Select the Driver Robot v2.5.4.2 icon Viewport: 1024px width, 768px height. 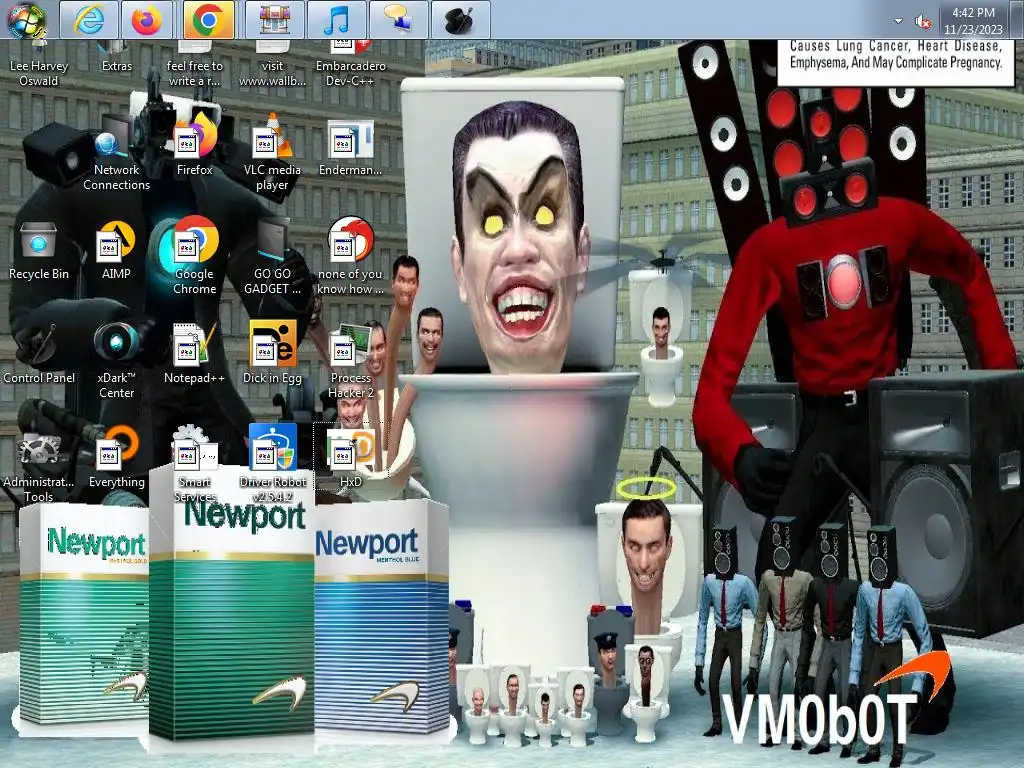pyautogui.click(x=272, y=465)
